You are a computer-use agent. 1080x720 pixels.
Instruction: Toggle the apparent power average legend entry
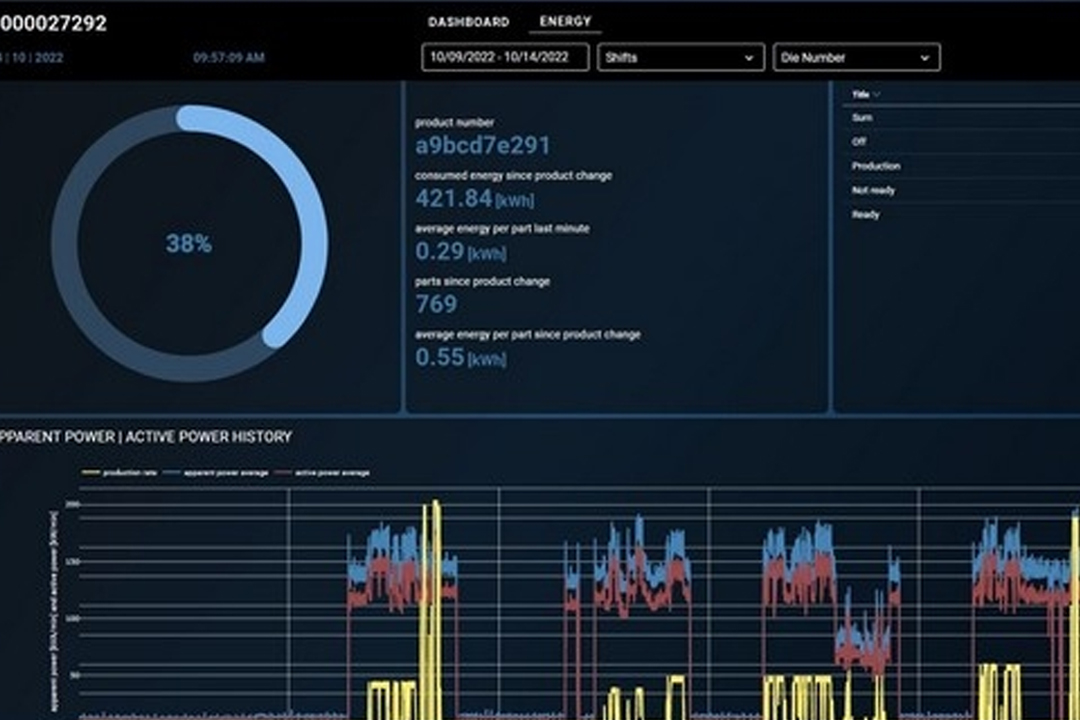tap(216, 473)
